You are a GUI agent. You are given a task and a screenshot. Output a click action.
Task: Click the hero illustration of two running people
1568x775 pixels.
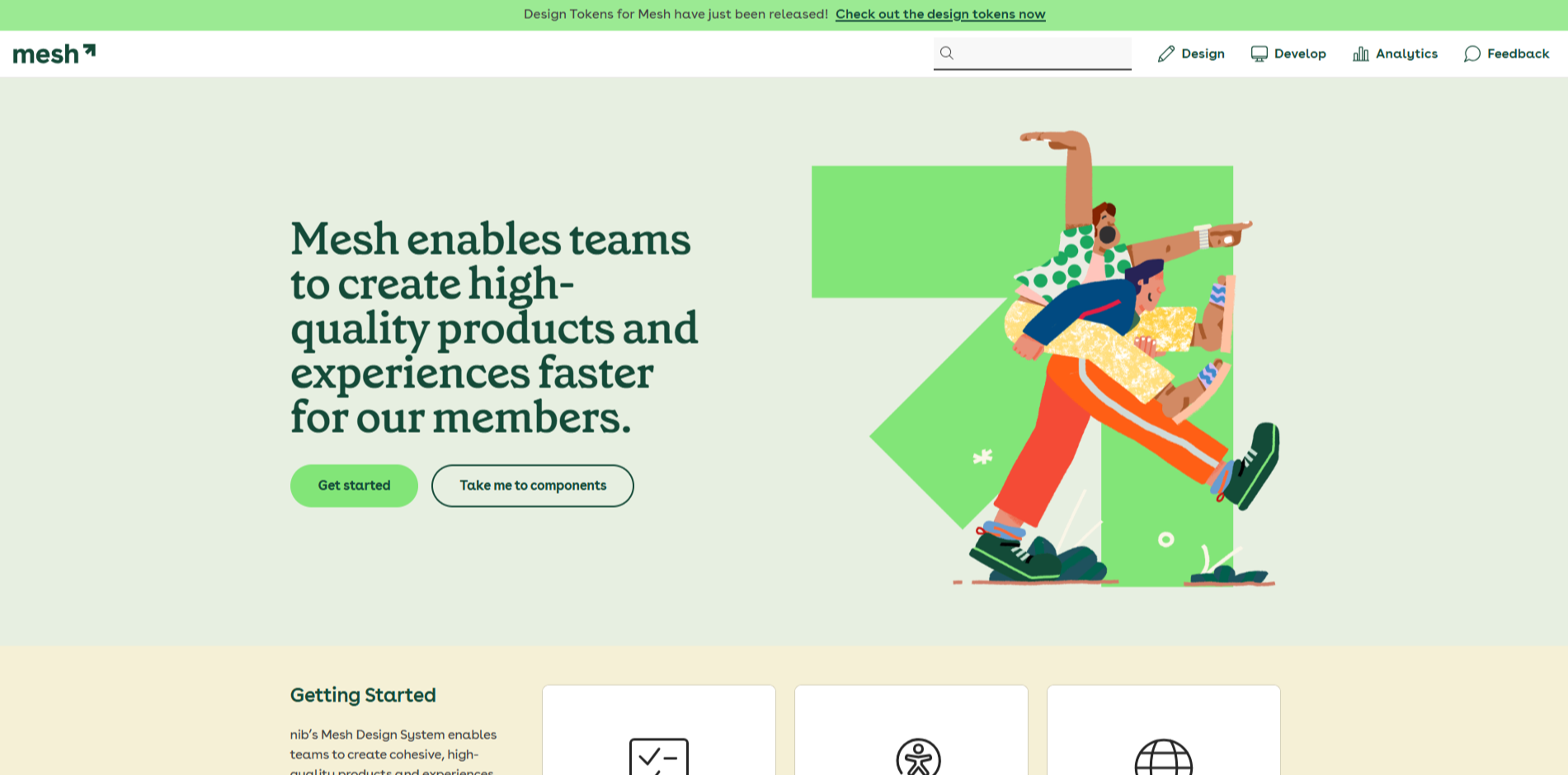click(1046, 359)
